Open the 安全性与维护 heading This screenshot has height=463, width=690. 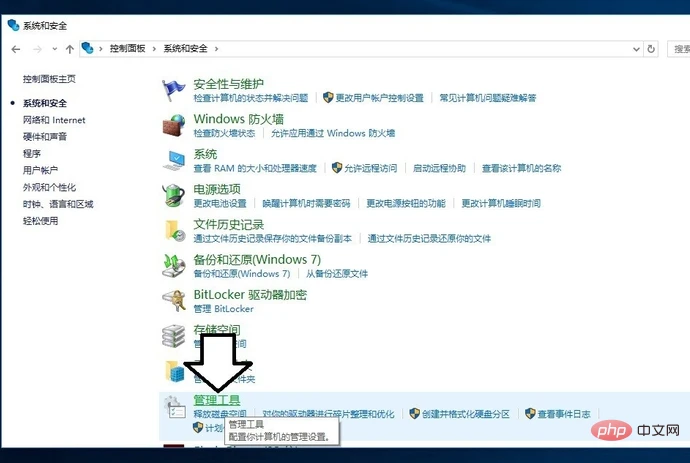pos(228,84)
